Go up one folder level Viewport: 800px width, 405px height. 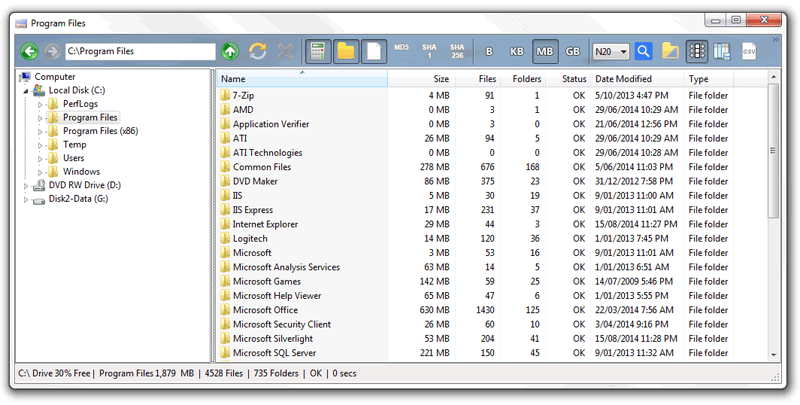230,51
